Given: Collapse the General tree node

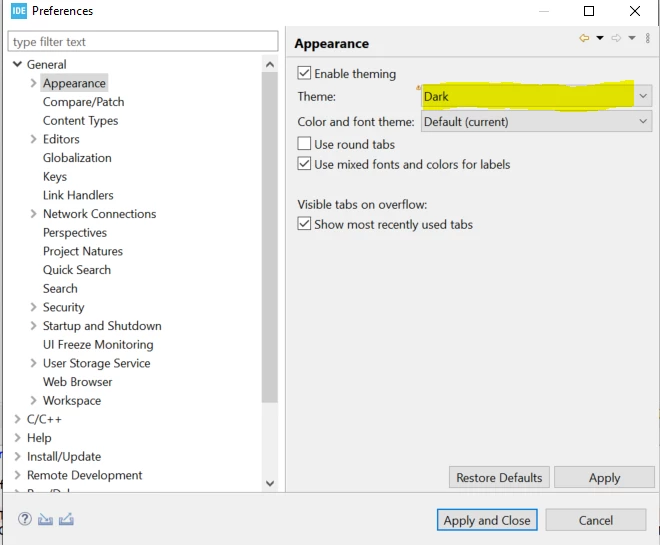Looking at the screenshot, I should [x=17, y=64].
